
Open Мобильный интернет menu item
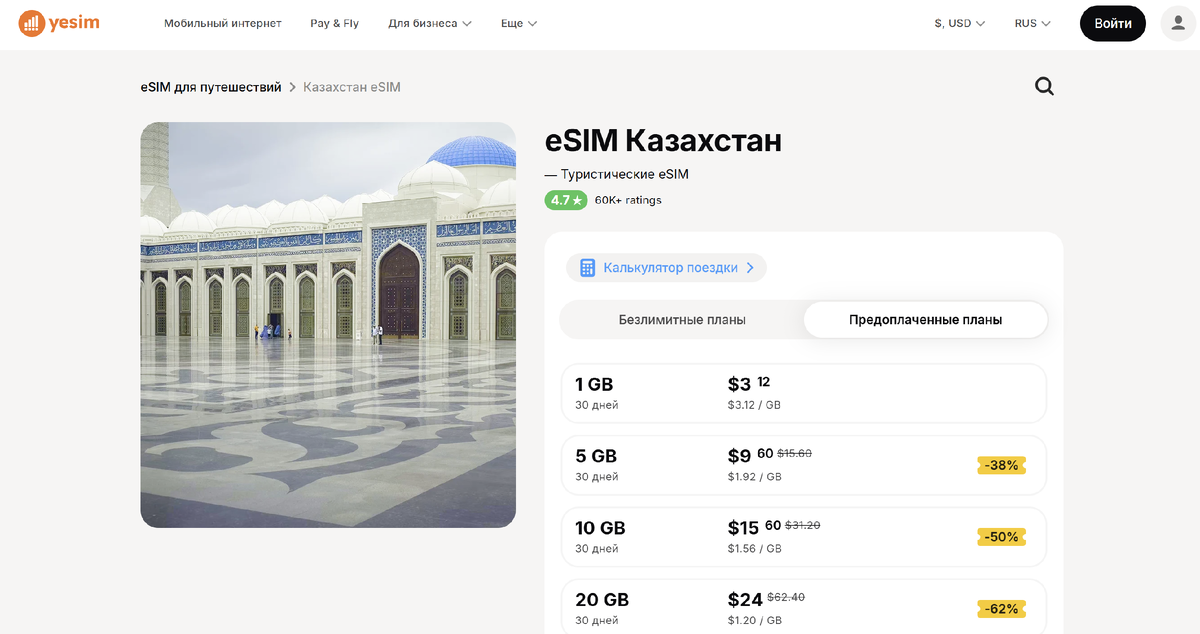point(223,23)
